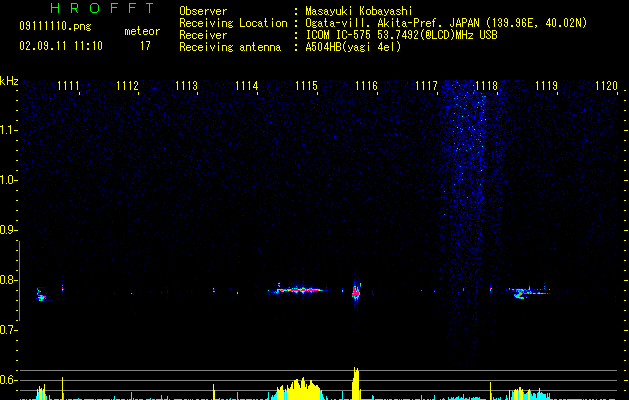Select the filename 09111110.png
Viewport: 629px width, 400px height.
point(55,26)
